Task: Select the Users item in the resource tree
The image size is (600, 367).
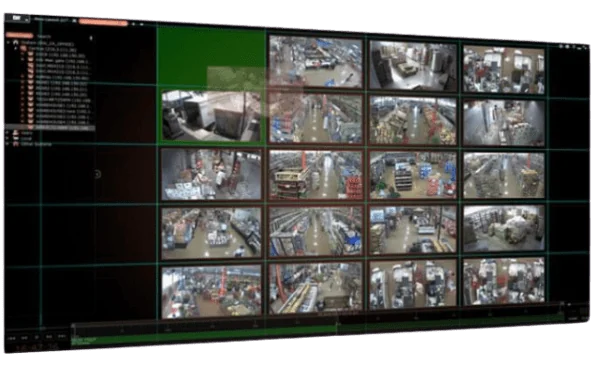Action: (x=26, y=133)
